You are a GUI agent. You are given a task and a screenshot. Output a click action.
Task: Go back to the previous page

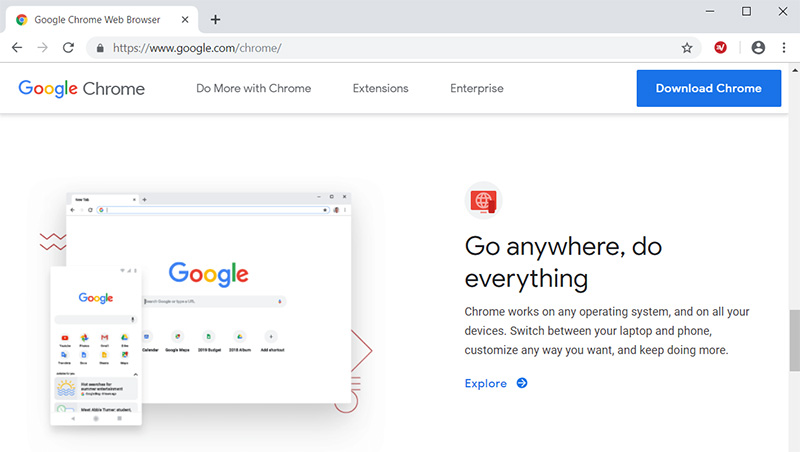[17, 48]
